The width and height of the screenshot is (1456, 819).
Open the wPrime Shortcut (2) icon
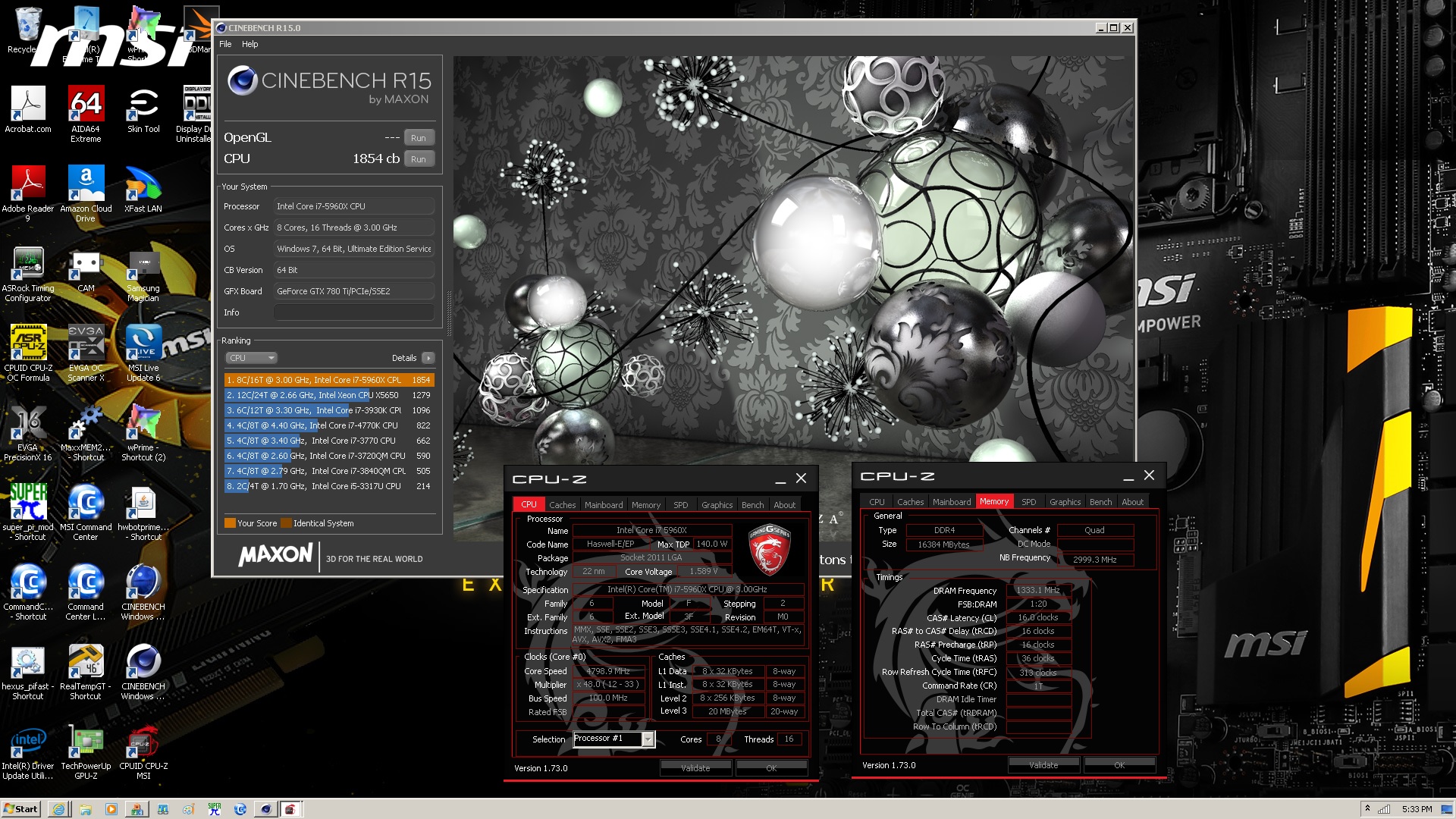click(x=143, y=434)
